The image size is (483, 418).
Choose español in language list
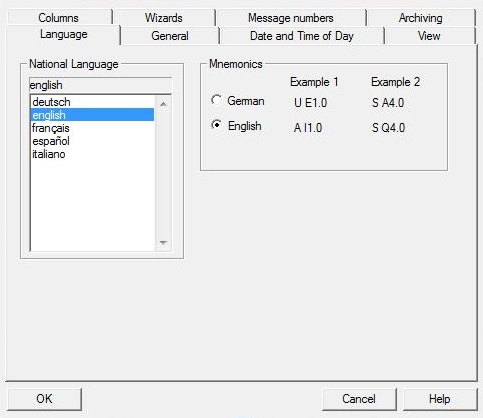(93, 141)
